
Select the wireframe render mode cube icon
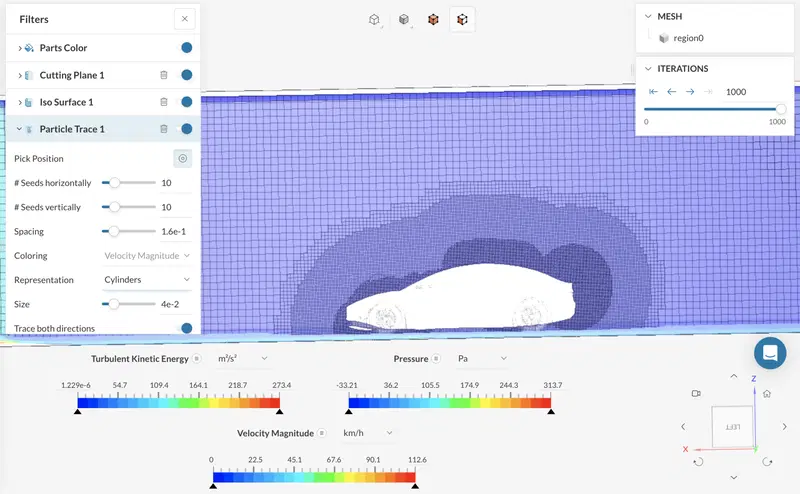(374, 19)
